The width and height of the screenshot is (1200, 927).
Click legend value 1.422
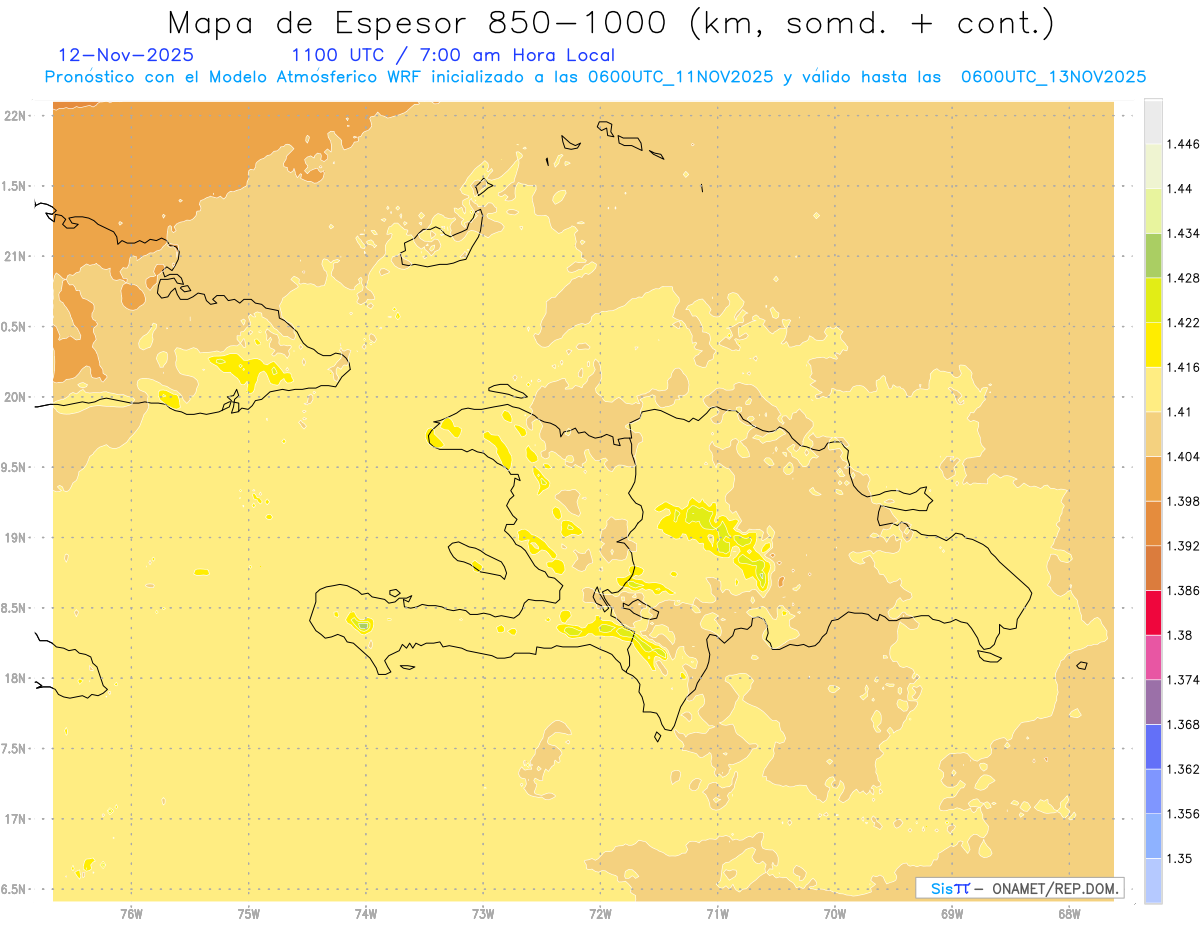click(x=1183, y=323)
